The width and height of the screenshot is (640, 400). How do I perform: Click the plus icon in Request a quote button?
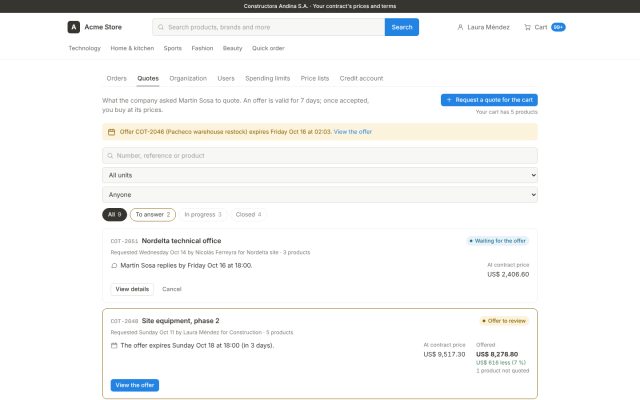pos(449,100)
